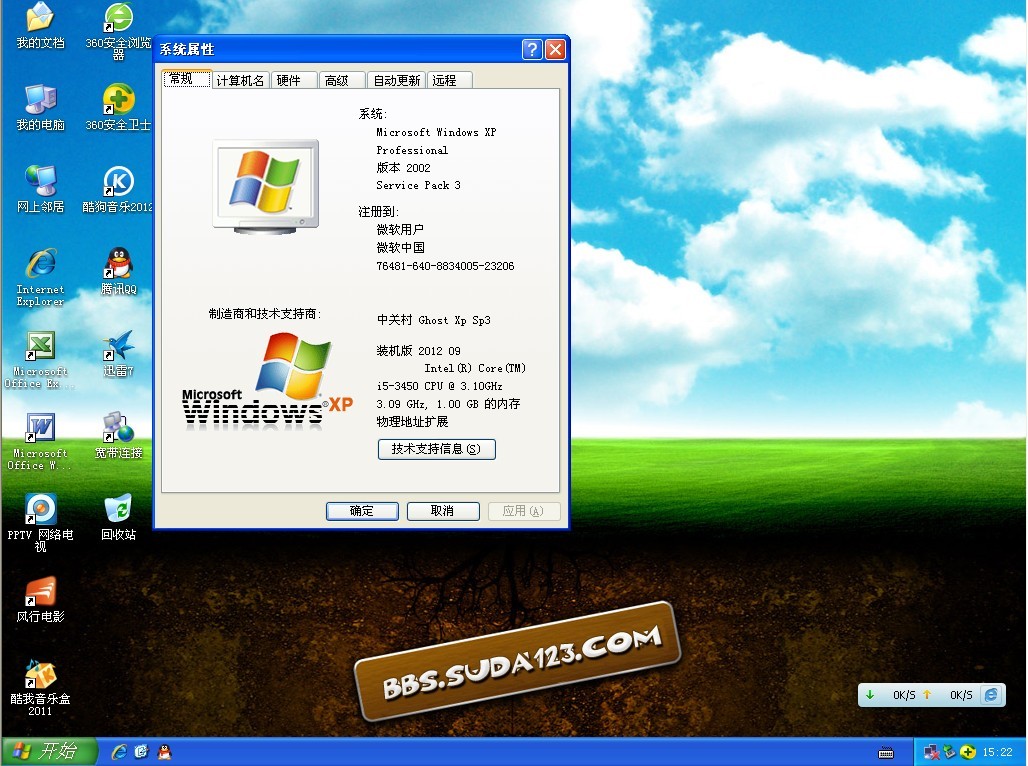
Task: Click the IE icon on the speed widget
Action: coord(991,695)
